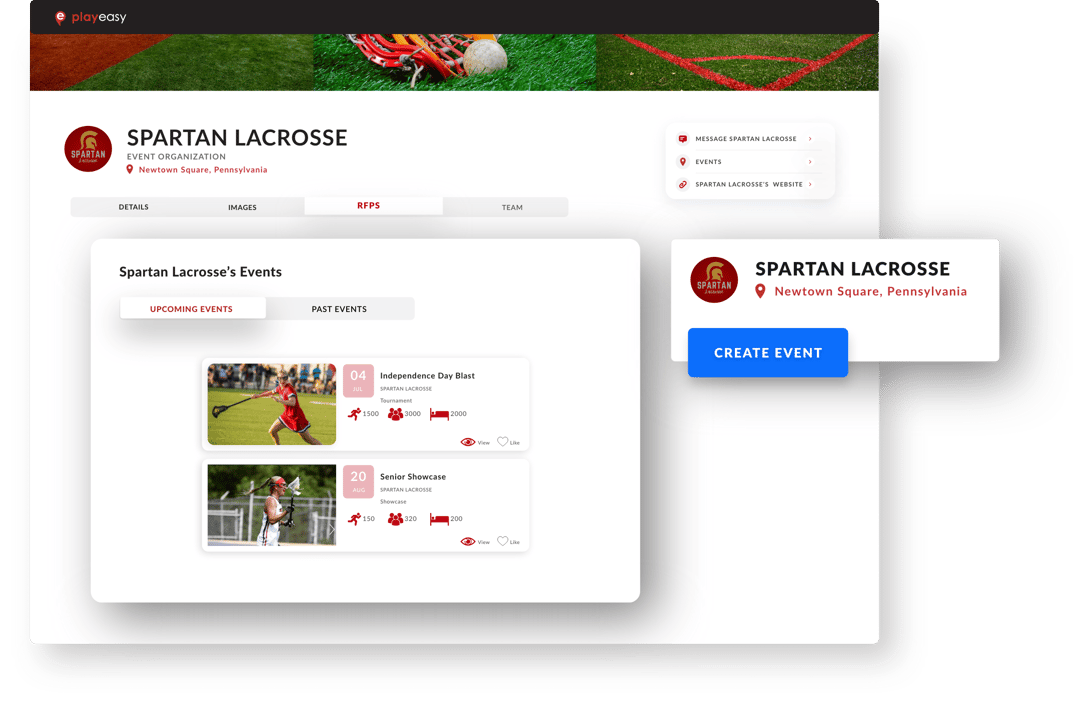Click the running athlete icon on Independence Day Blast
Viewport: 1089px width, 704px height.
click(x=354, y=414)
